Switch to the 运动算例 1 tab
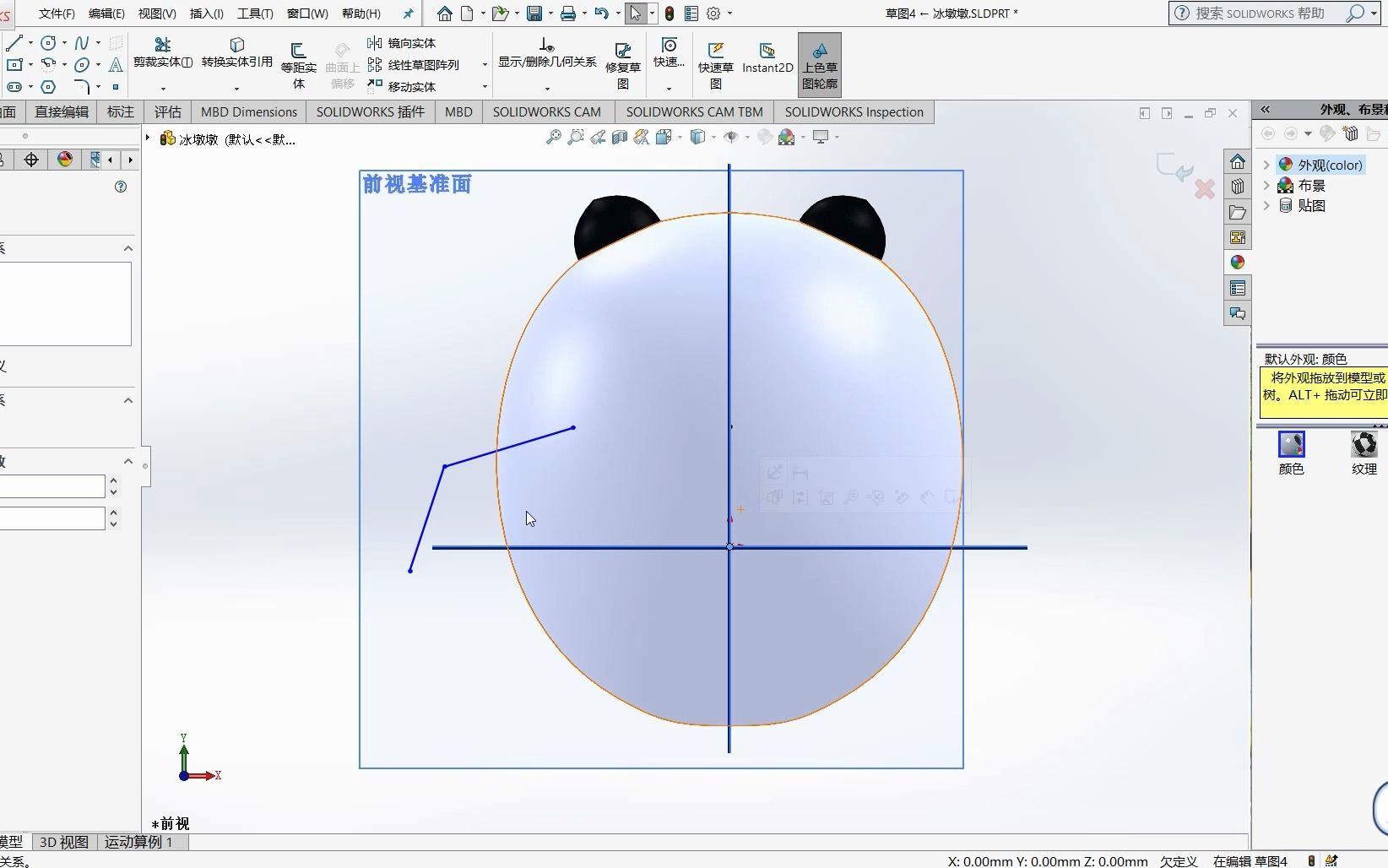Image resolution: width=1388 pixels, height=868 pixels. click(139, 842)
